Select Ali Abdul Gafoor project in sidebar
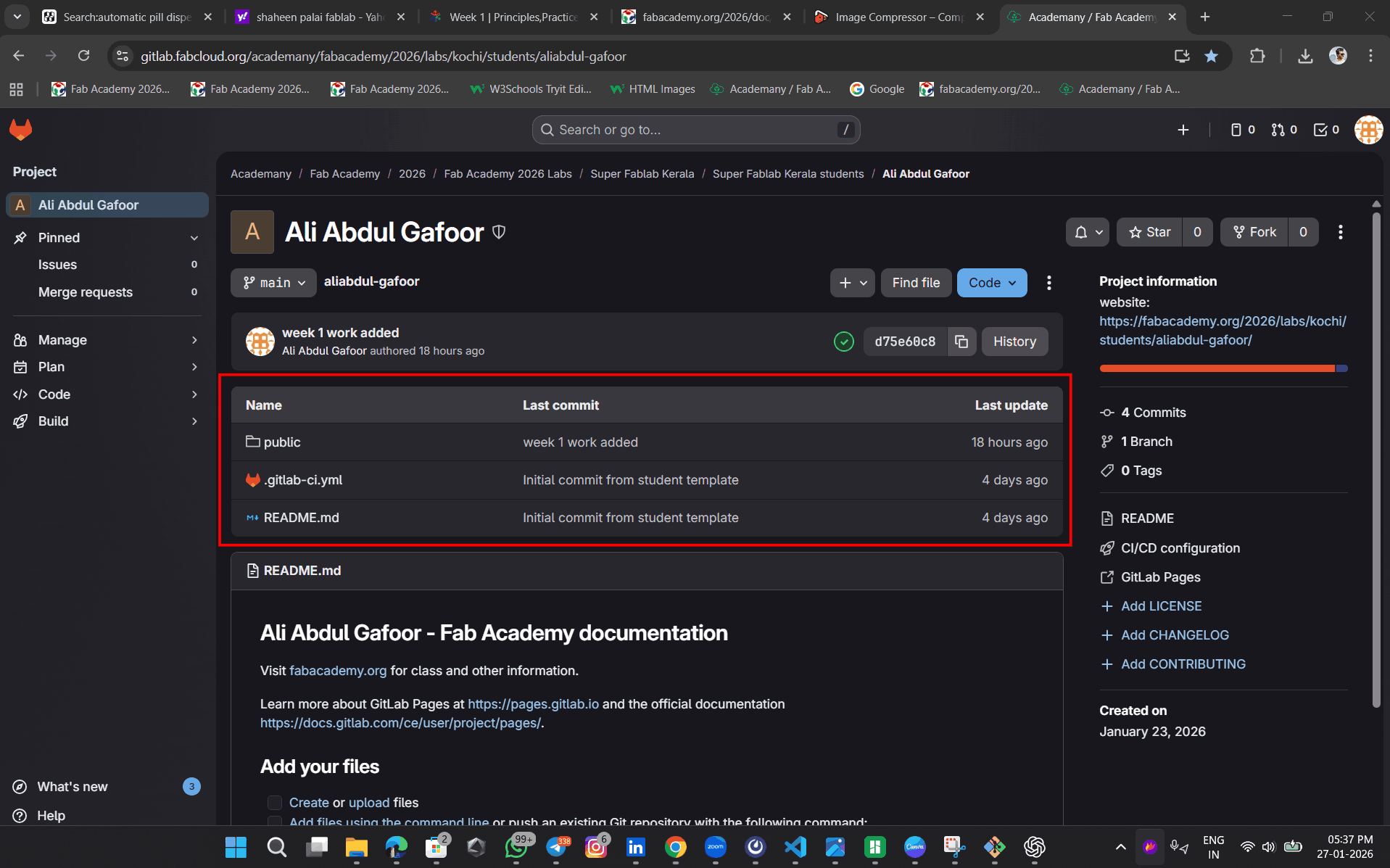This screenshot has height=868, width=1390. click(107, 205)
